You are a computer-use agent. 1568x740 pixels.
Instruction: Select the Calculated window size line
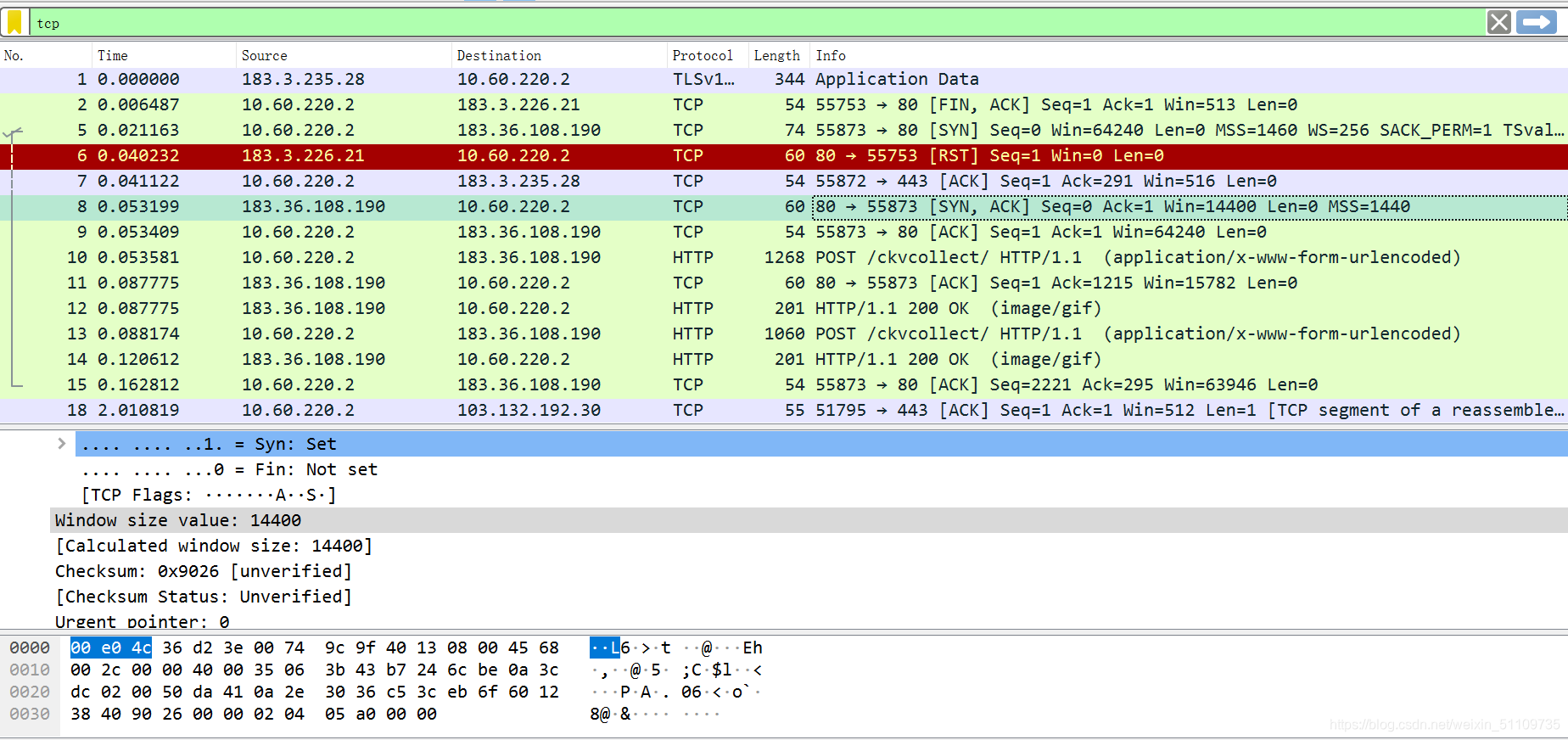click(214, 546)
